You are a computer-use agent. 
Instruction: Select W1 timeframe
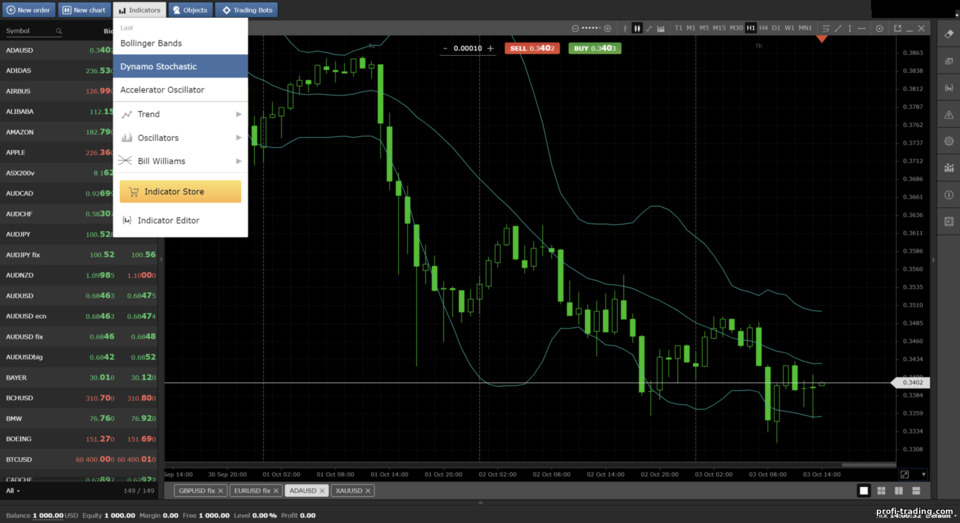789,28
